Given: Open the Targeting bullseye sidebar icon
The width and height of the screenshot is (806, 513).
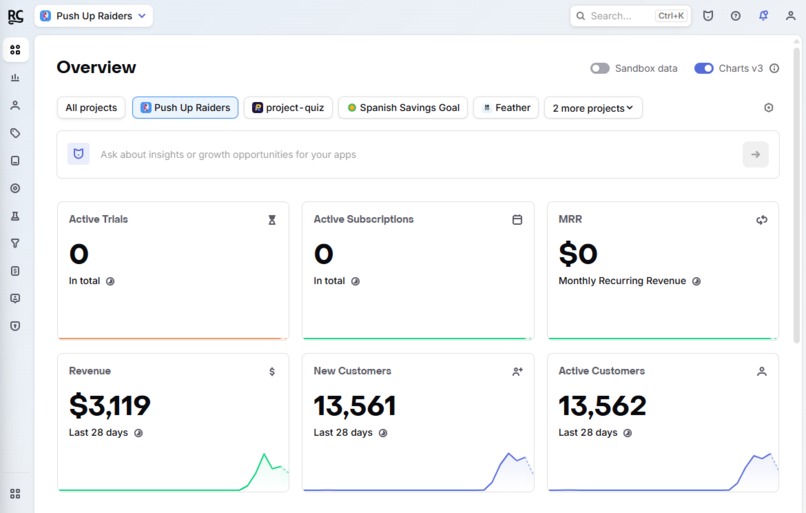Looking at the screenshot, I should coord(15,188).
